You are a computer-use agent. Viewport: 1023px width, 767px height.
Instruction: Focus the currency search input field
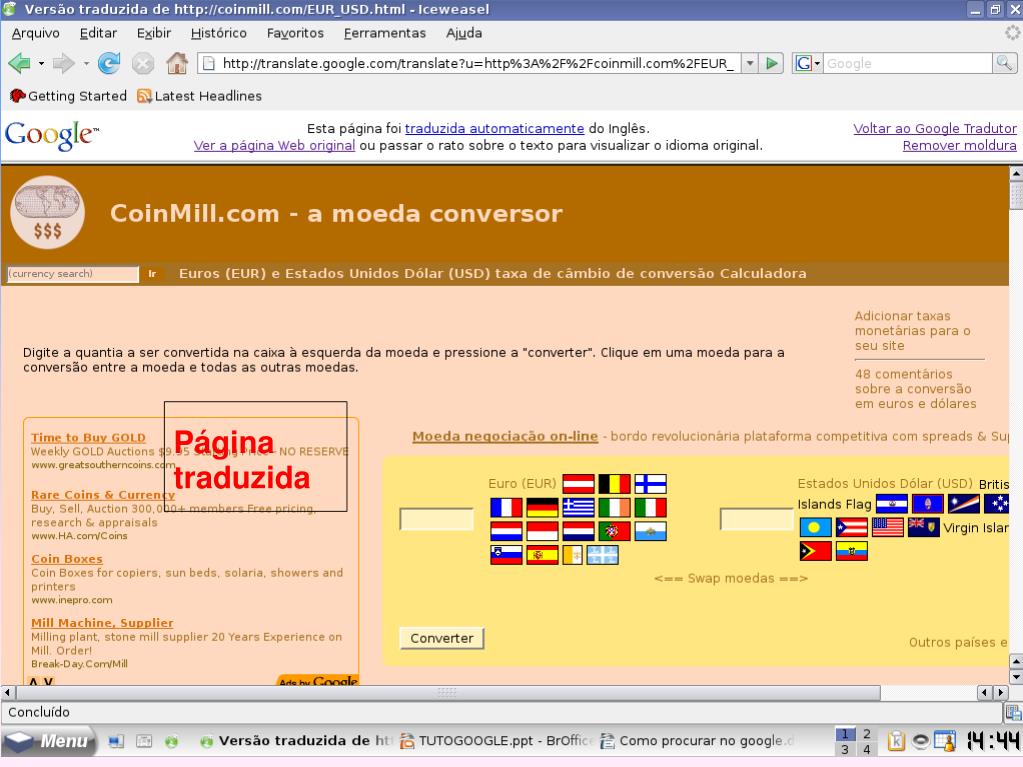click(73, 274)
